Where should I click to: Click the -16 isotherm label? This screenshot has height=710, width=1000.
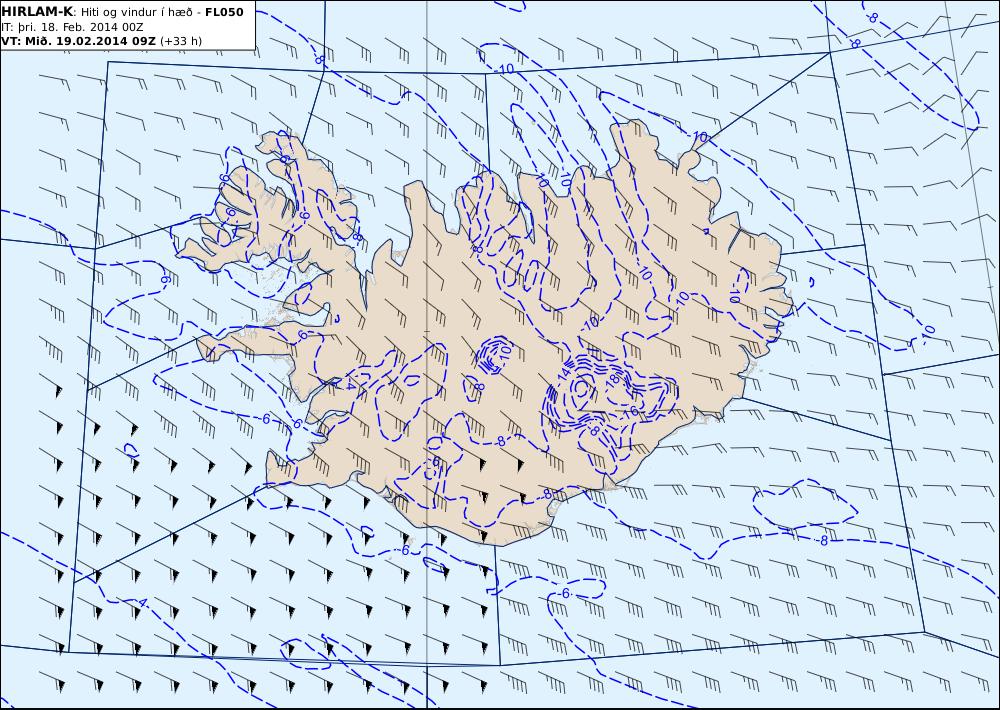pos(630,412)
